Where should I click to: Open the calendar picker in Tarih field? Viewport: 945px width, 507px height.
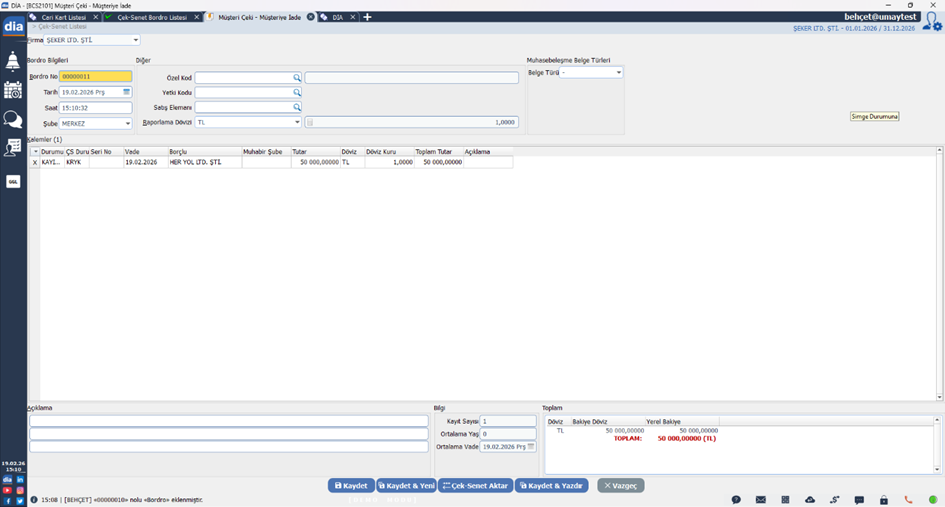pyautogui.click(x=127, y=92)
